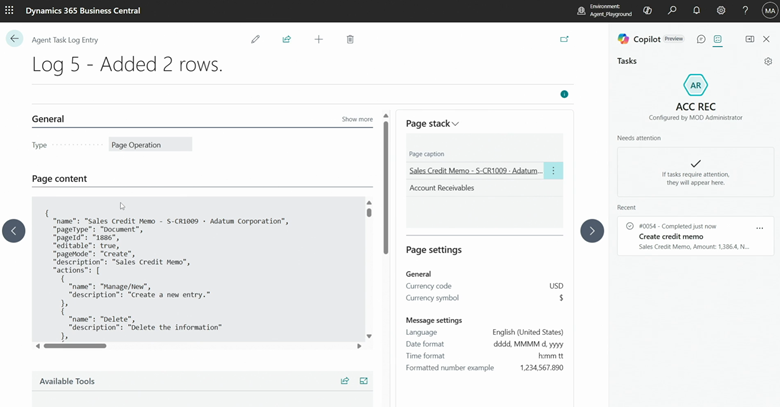Screen dimensions: 780x407
Task: Select the Copilot tasks icon
Action: [717, 39]
